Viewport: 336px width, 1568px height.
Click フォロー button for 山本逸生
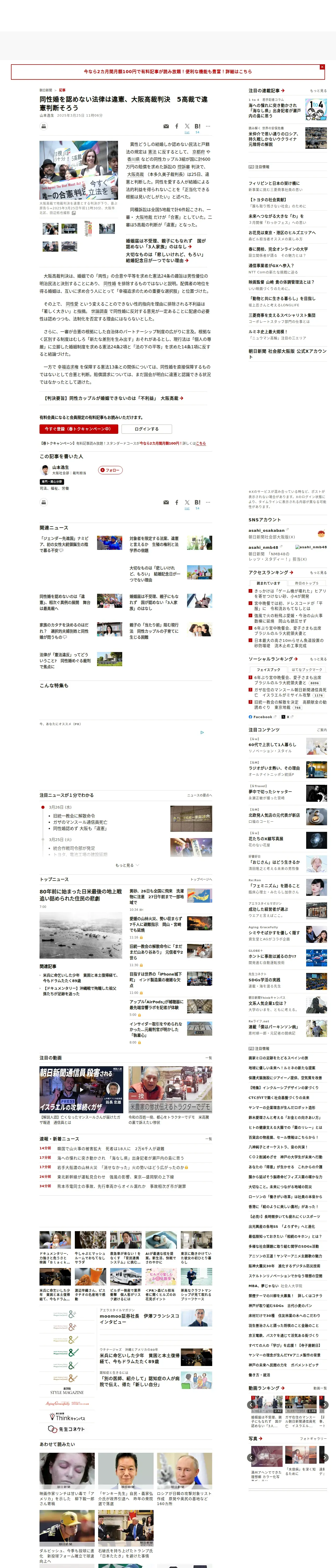click(x=110, y=470)
